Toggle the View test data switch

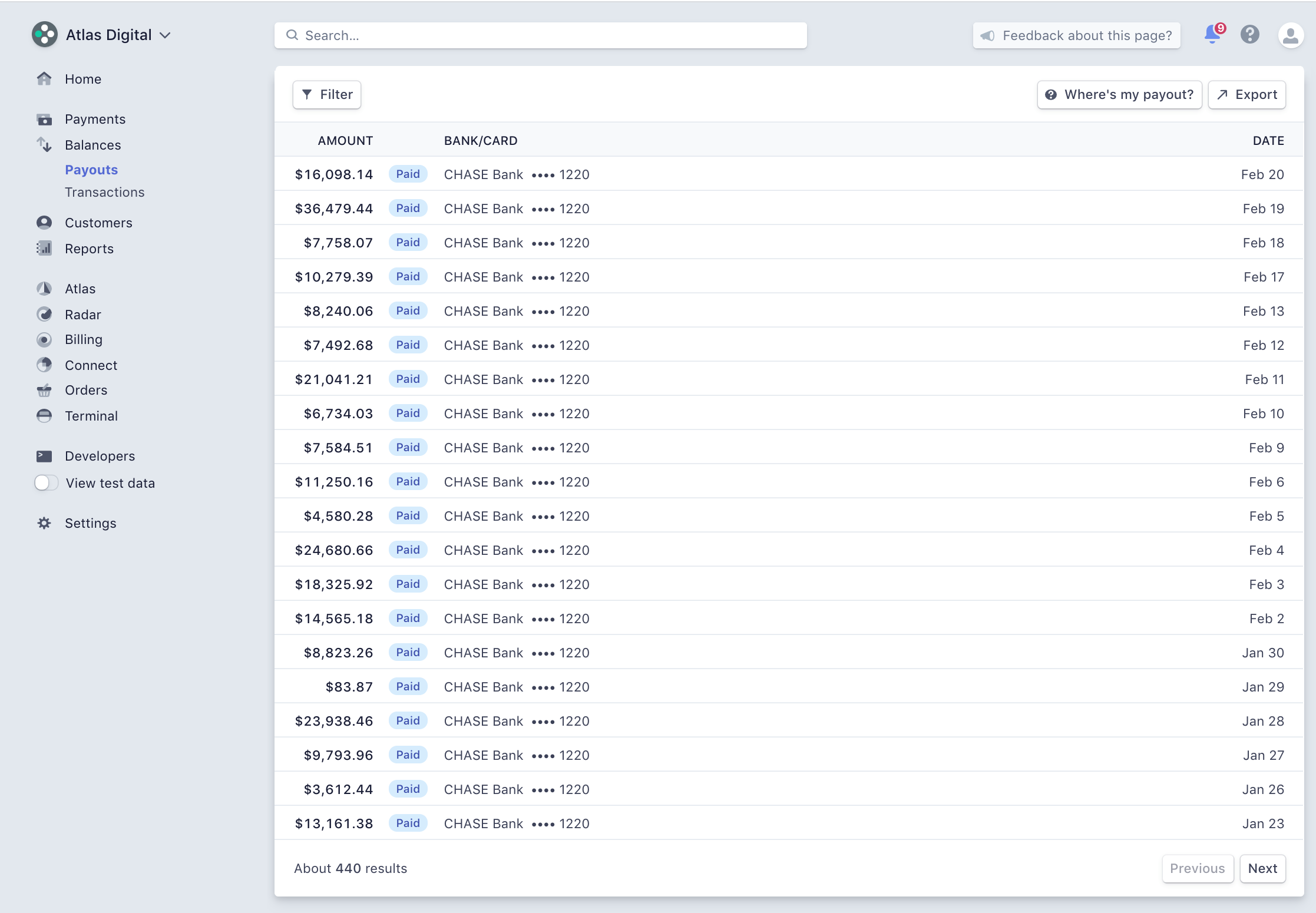tap(46, 483)
